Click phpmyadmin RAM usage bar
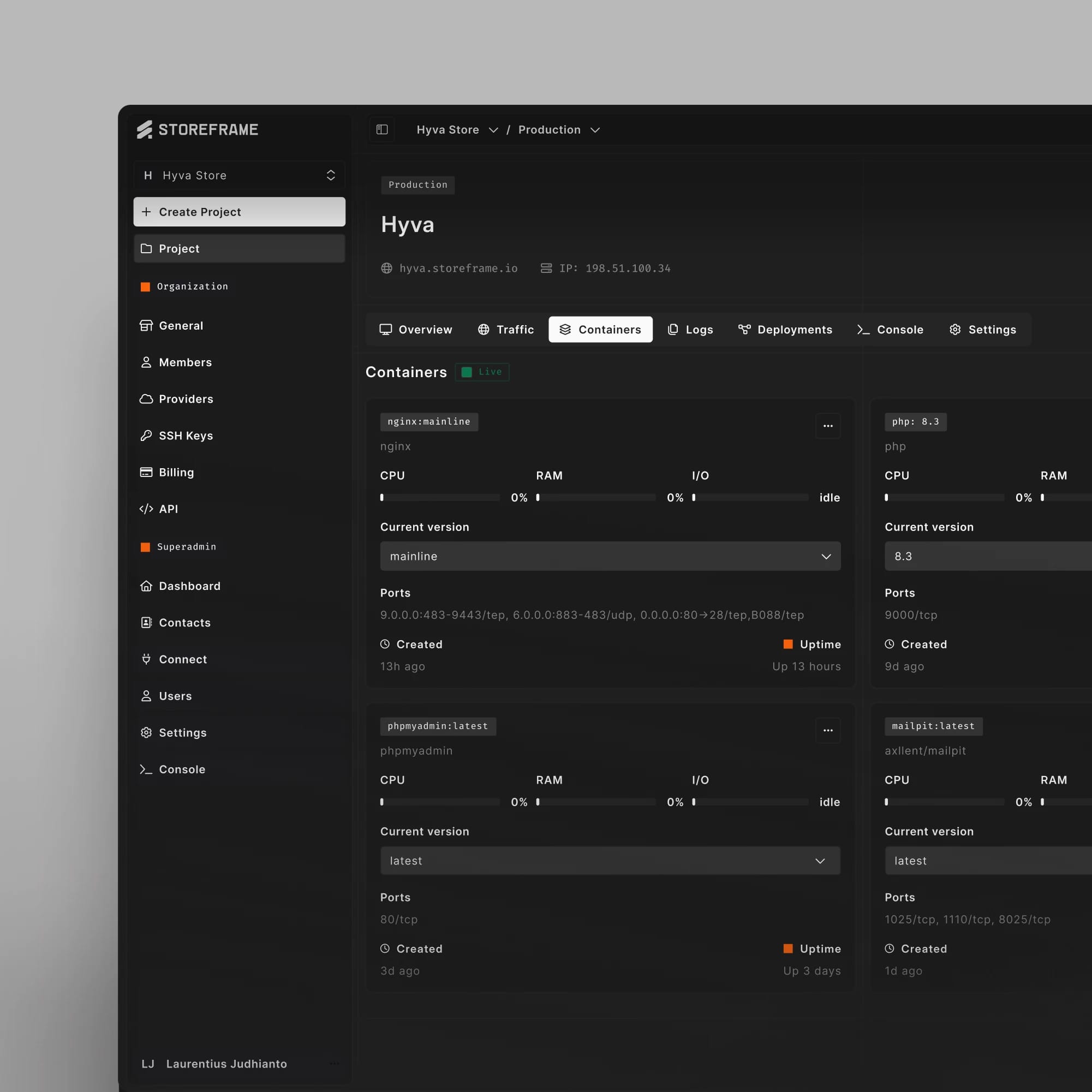1092x1092 pixels. (x=596, y=802)
